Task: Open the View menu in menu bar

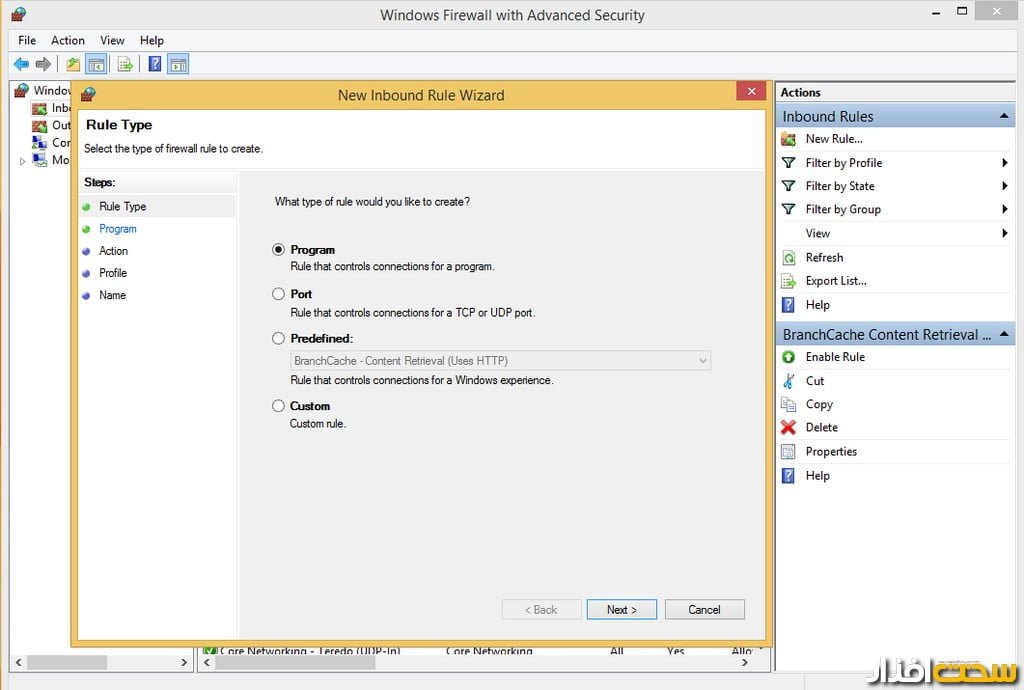Action: [x=112, y=40]
